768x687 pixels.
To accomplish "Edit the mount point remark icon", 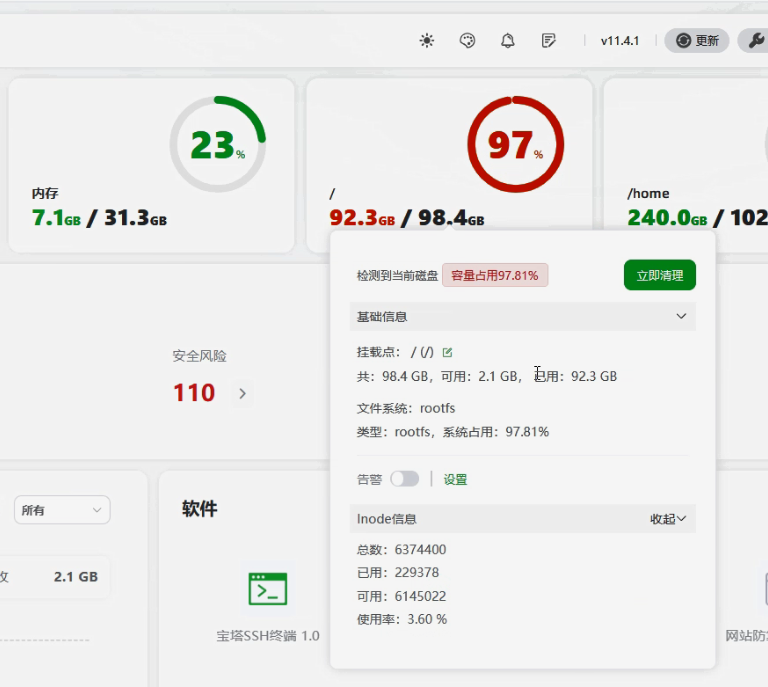I will (447, 352).
